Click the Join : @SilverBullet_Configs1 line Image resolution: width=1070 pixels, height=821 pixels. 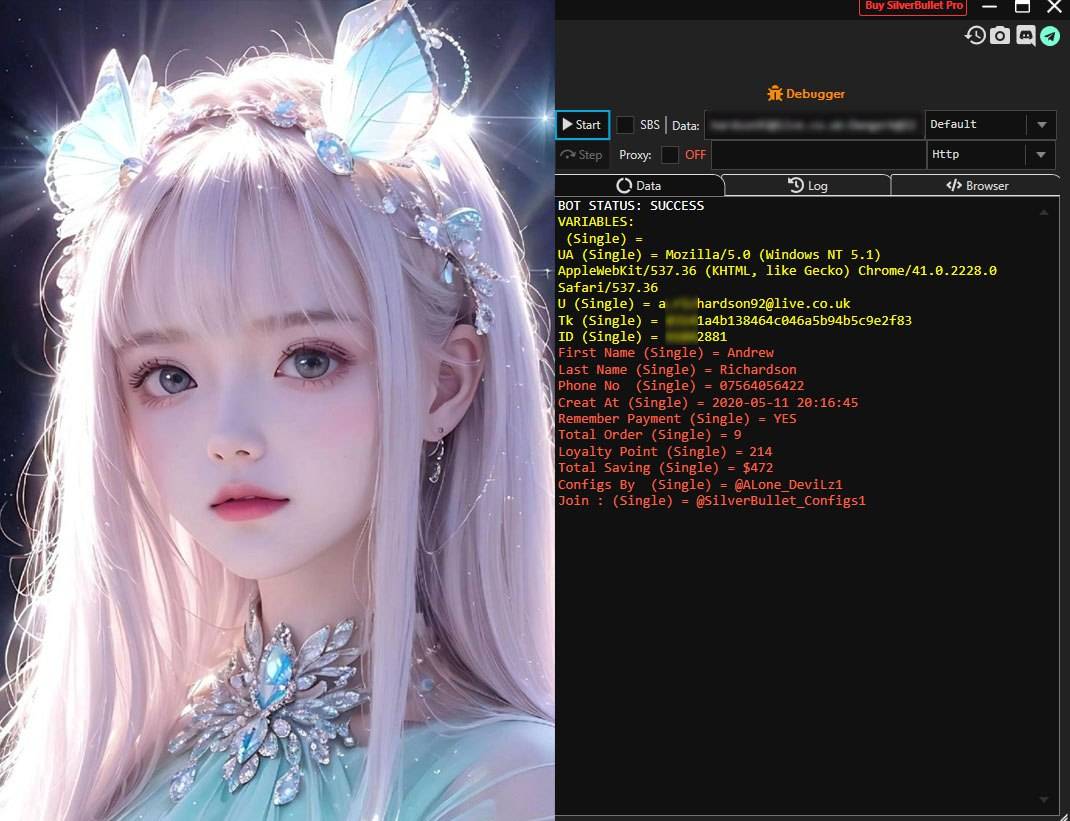pos(712,500)
